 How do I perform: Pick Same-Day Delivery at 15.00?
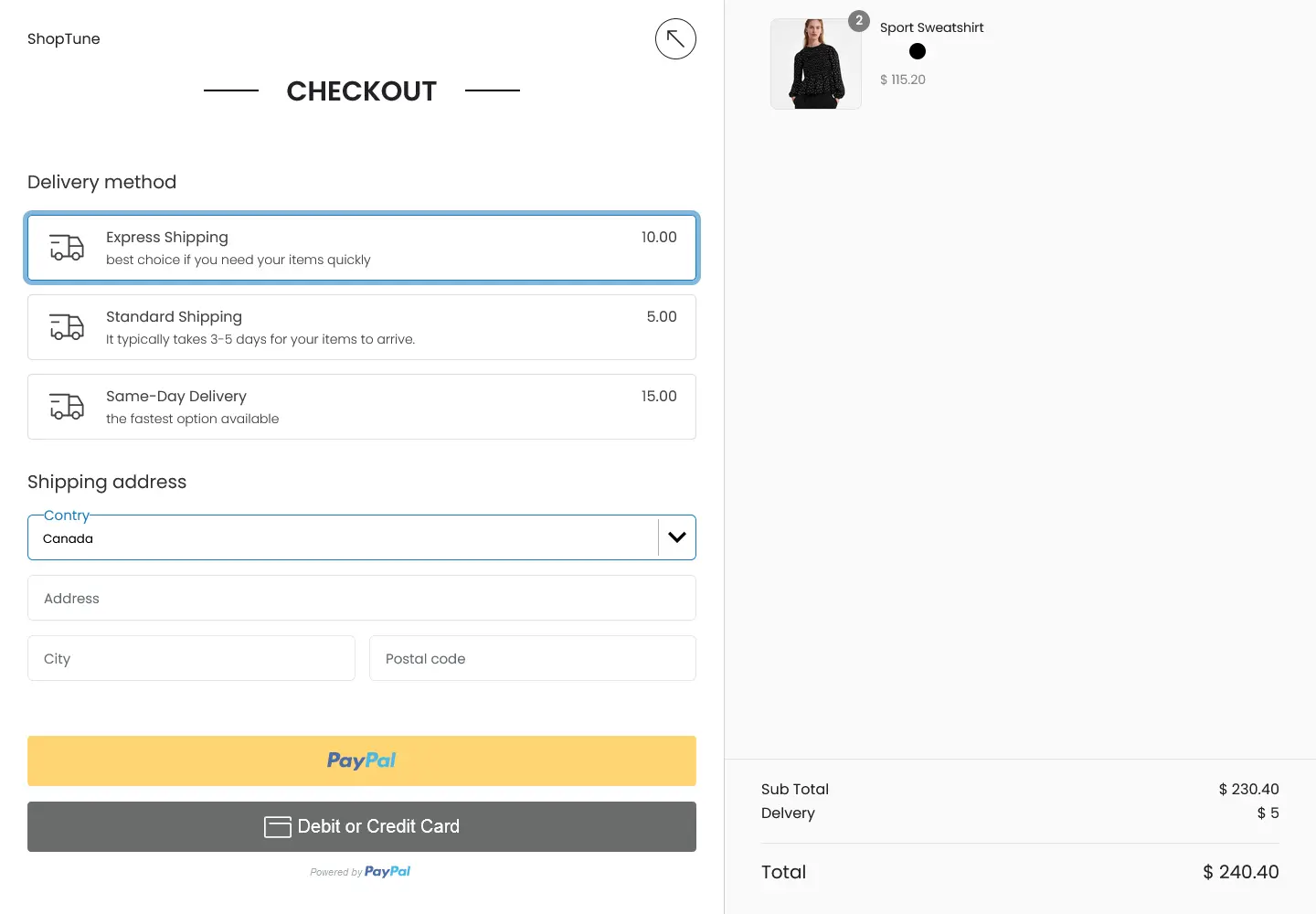pyautogui.click(x=362, y=407)
